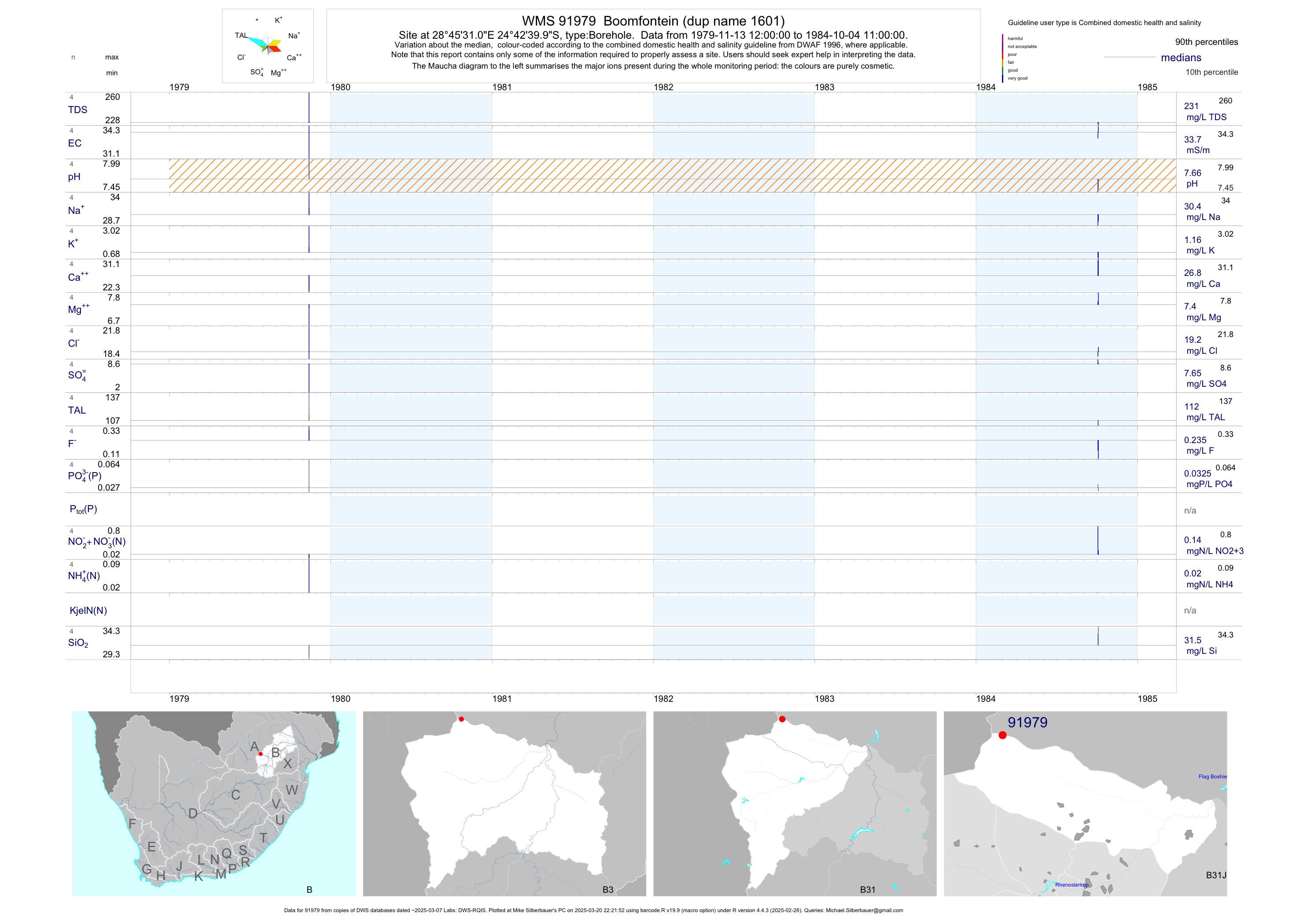
Task: Click the guideline colour legend bar
Action: 1002,58
